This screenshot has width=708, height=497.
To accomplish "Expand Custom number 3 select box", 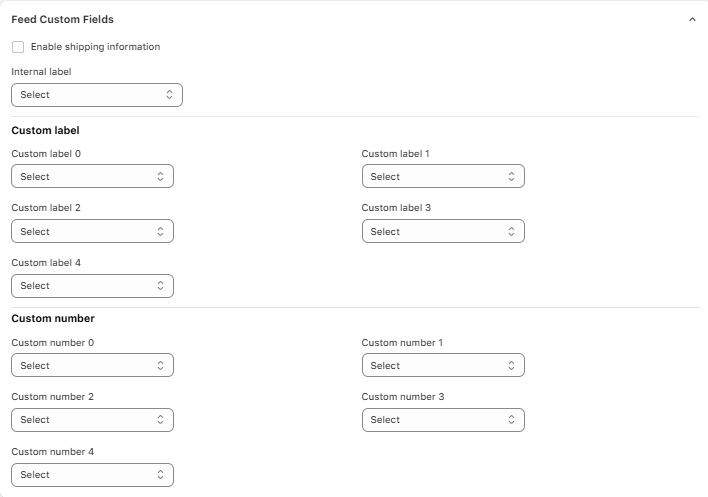I will pyautogui.click(x=443, y=420).
